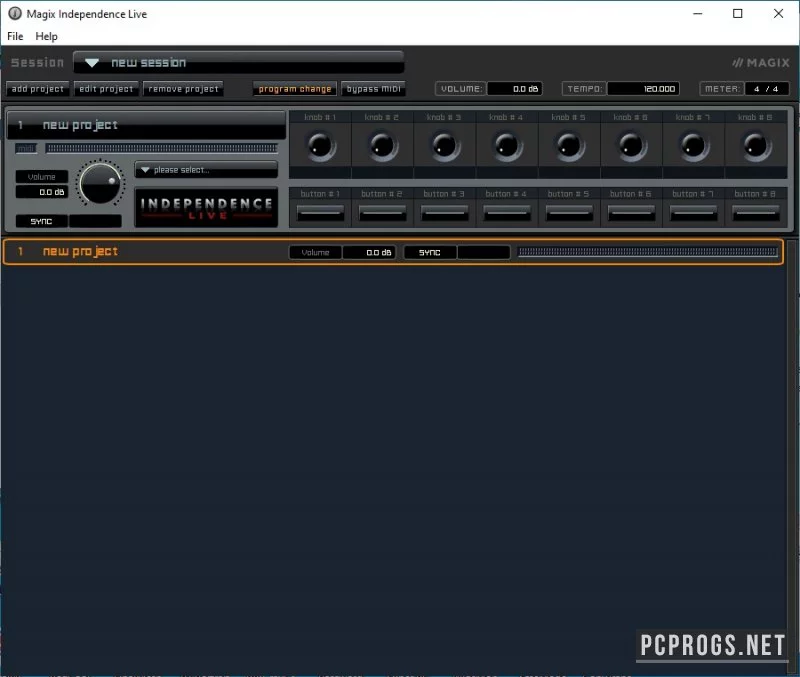Viewport: 800px width, 677px height.
Task: Toggle button # 7
Action: pos(694,213)
